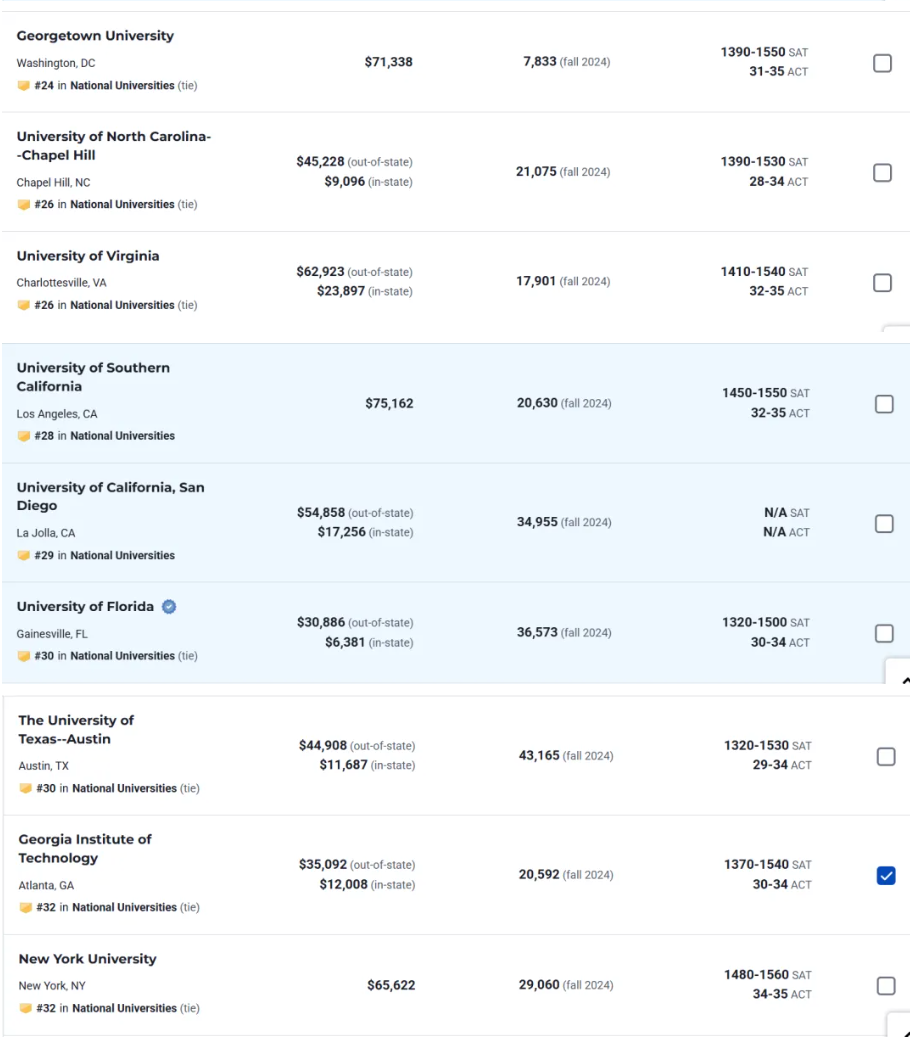Open National Universities ranking link under Florida
The height and width of the screenshot is (1044, 910).
(122, 656)
